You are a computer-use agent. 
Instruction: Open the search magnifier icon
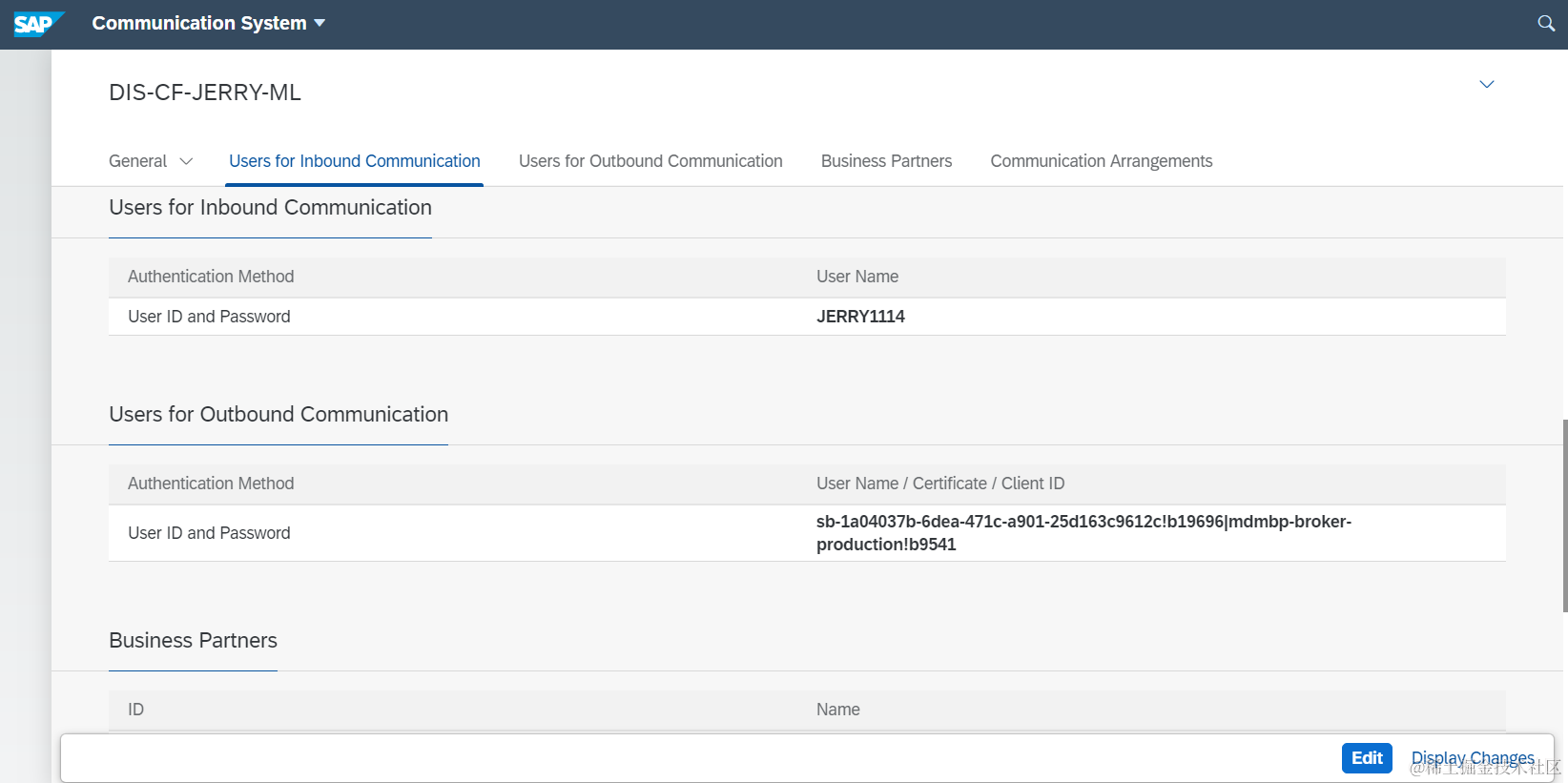1546,23
